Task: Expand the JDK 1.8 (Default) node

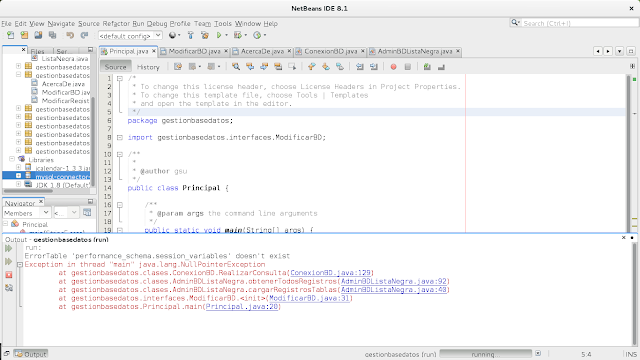Action: (18, 184)
